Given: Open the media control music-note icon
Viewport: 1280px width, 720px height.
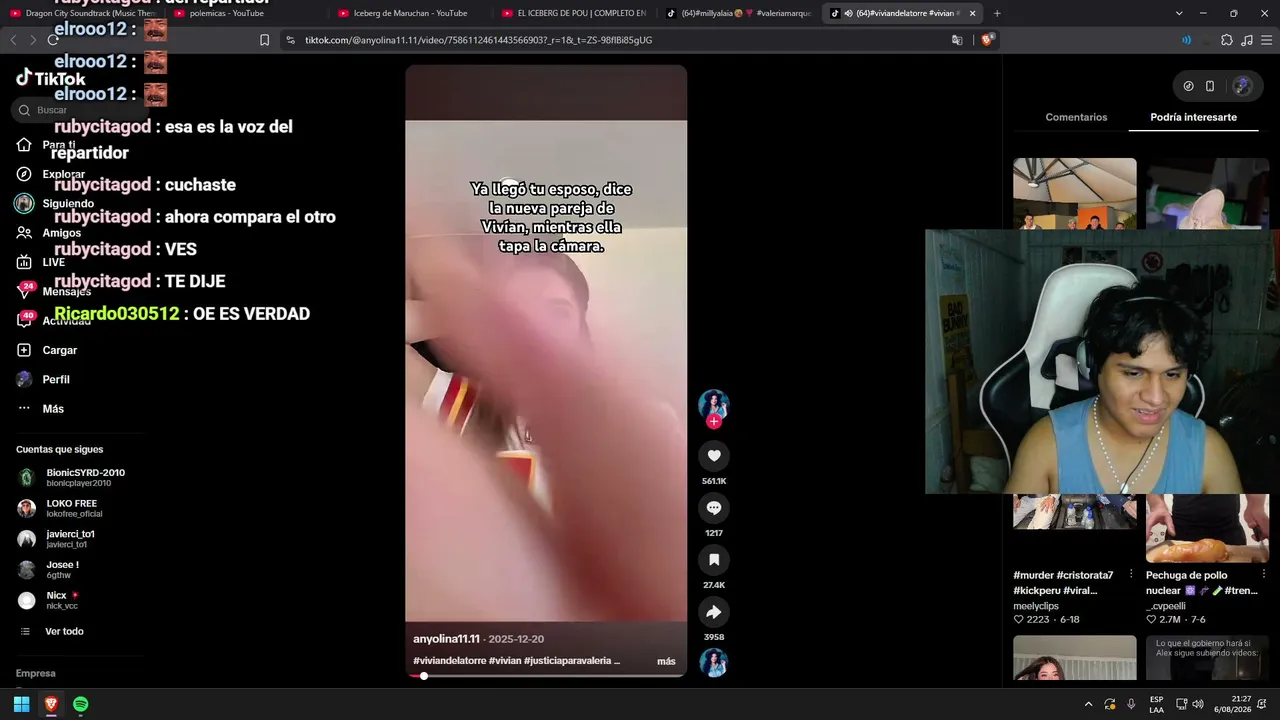Looking at the screenshot, I should point(1246,40).
